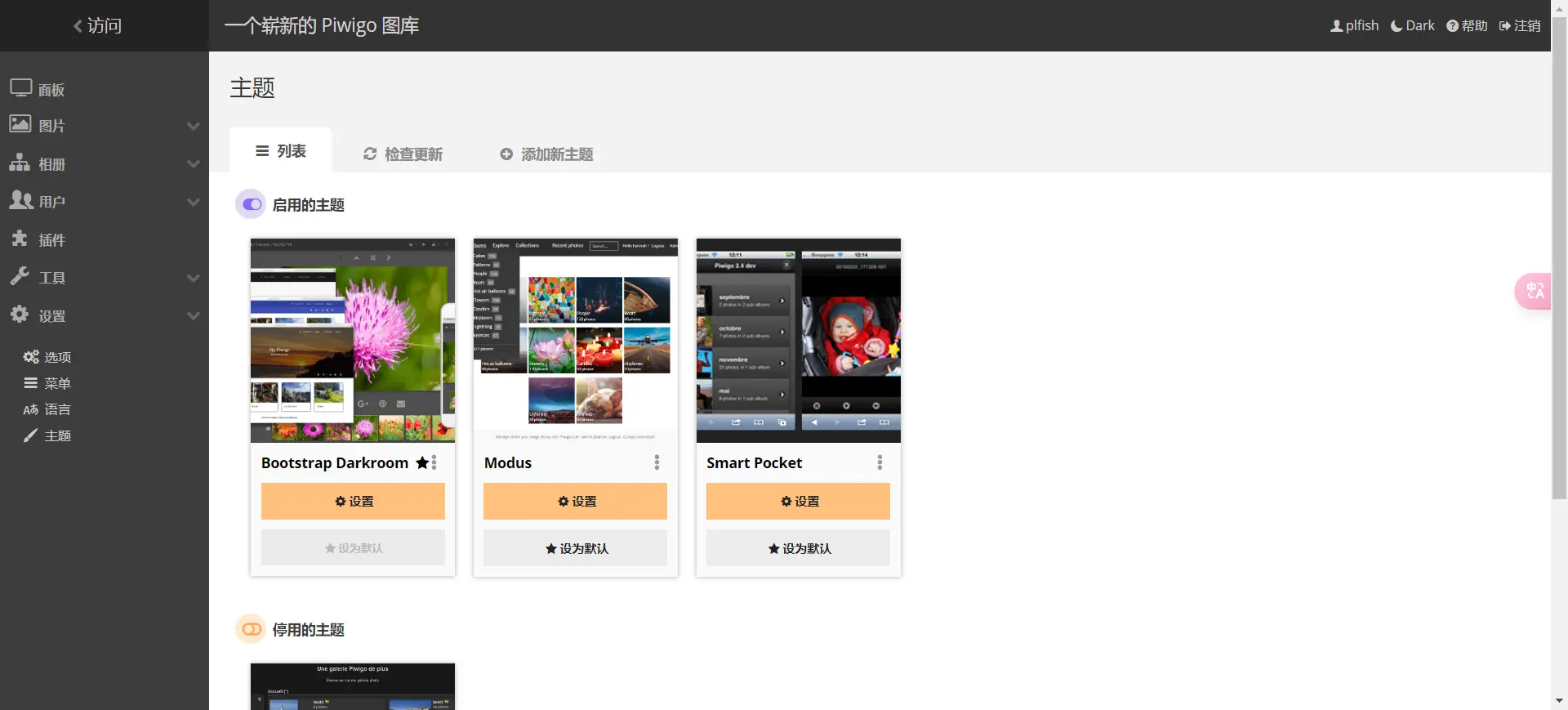Expand the 用户 users menu chevron
Image resolution: width=1568 pixels, height=710 pixels.
pyautogui.click(x=194, y=202)
